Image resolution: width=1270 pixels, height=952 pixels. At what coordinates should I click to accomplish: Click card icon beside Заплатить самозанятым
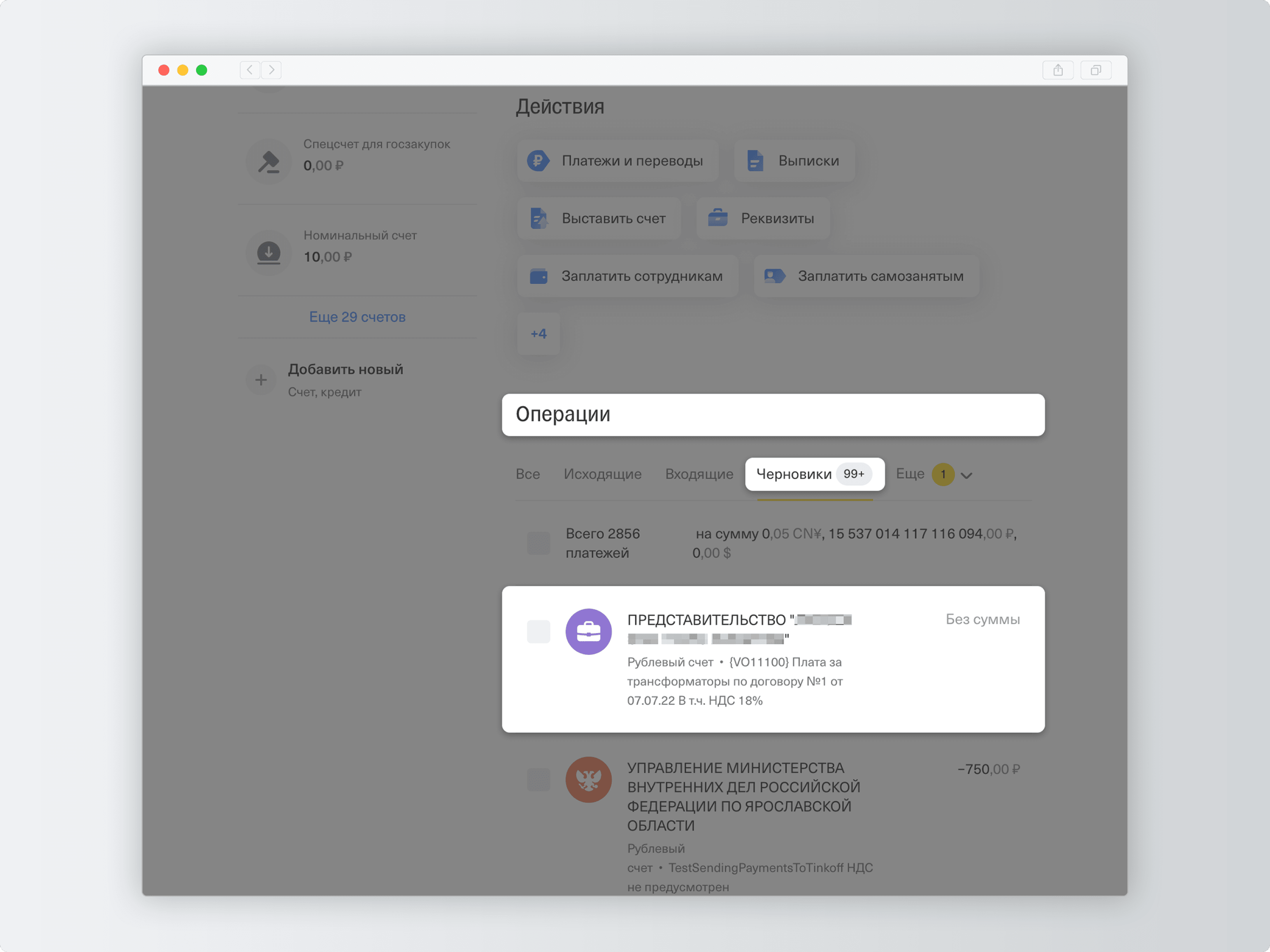coord(775,276)
